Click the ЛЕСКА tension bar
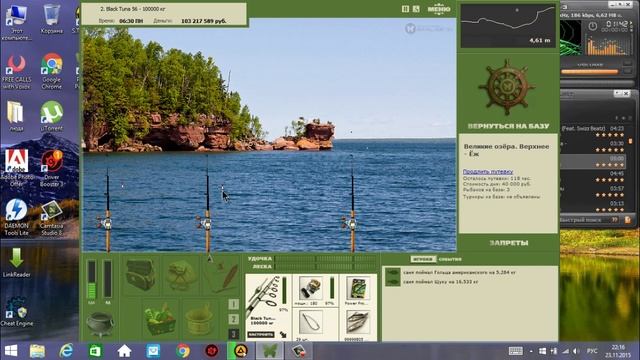The width and height of the screenshot is (640, 360). pyautogui.click(x=325, y=266)
